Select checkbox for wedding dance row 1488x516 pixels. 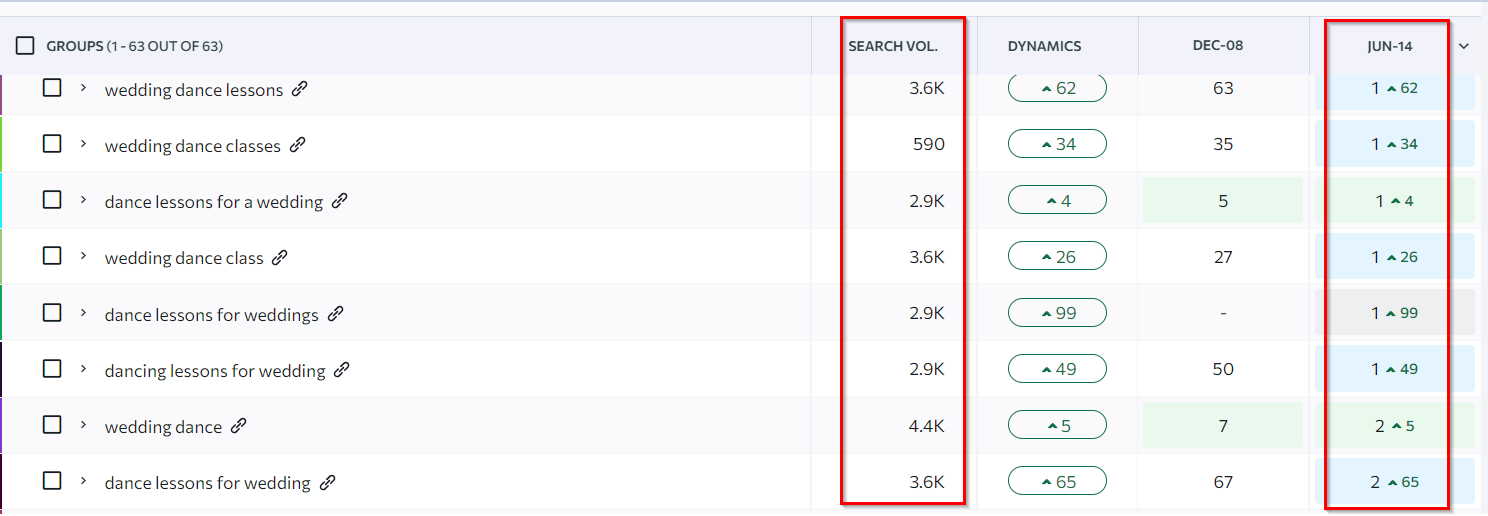pos(52,425)
